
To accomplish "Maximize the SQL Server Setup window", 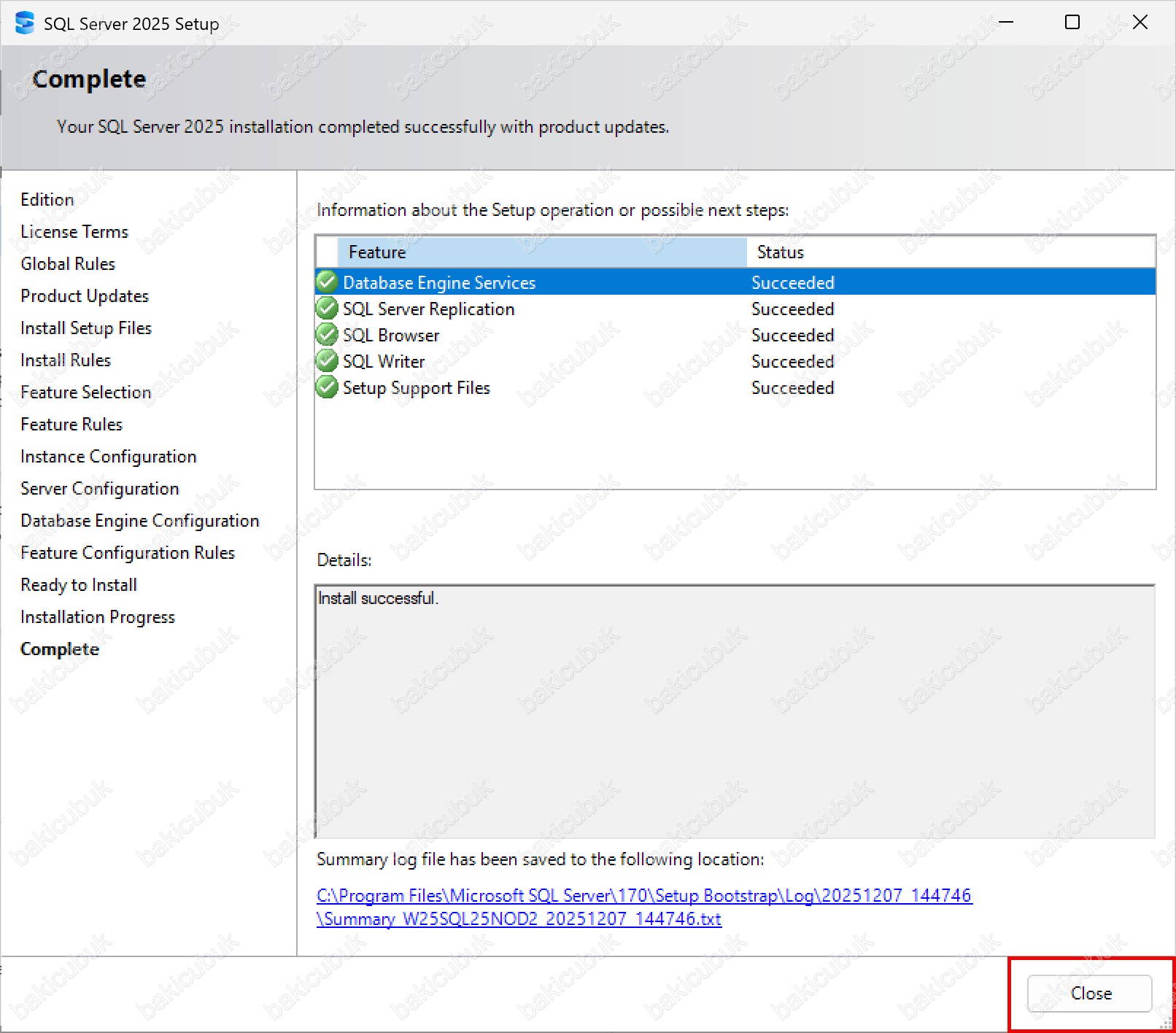I will (x=1072, y=23).
